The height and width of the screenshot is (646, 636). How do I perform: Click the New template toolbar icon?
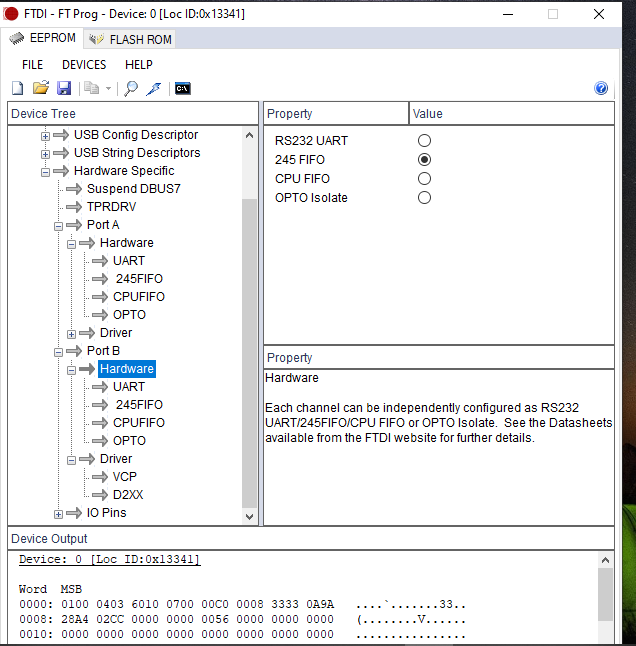pyautogui.click(x=17, y=88)
